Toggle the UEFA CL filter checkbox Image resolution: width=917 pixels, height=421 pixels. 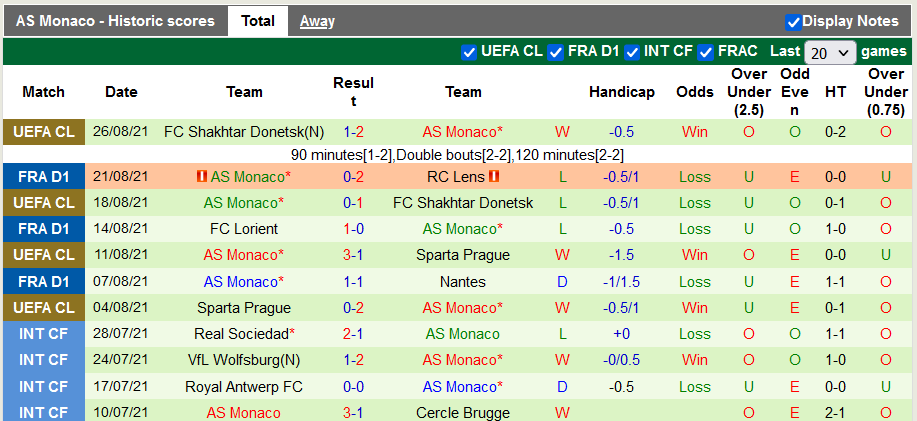(x=469, y=52)
